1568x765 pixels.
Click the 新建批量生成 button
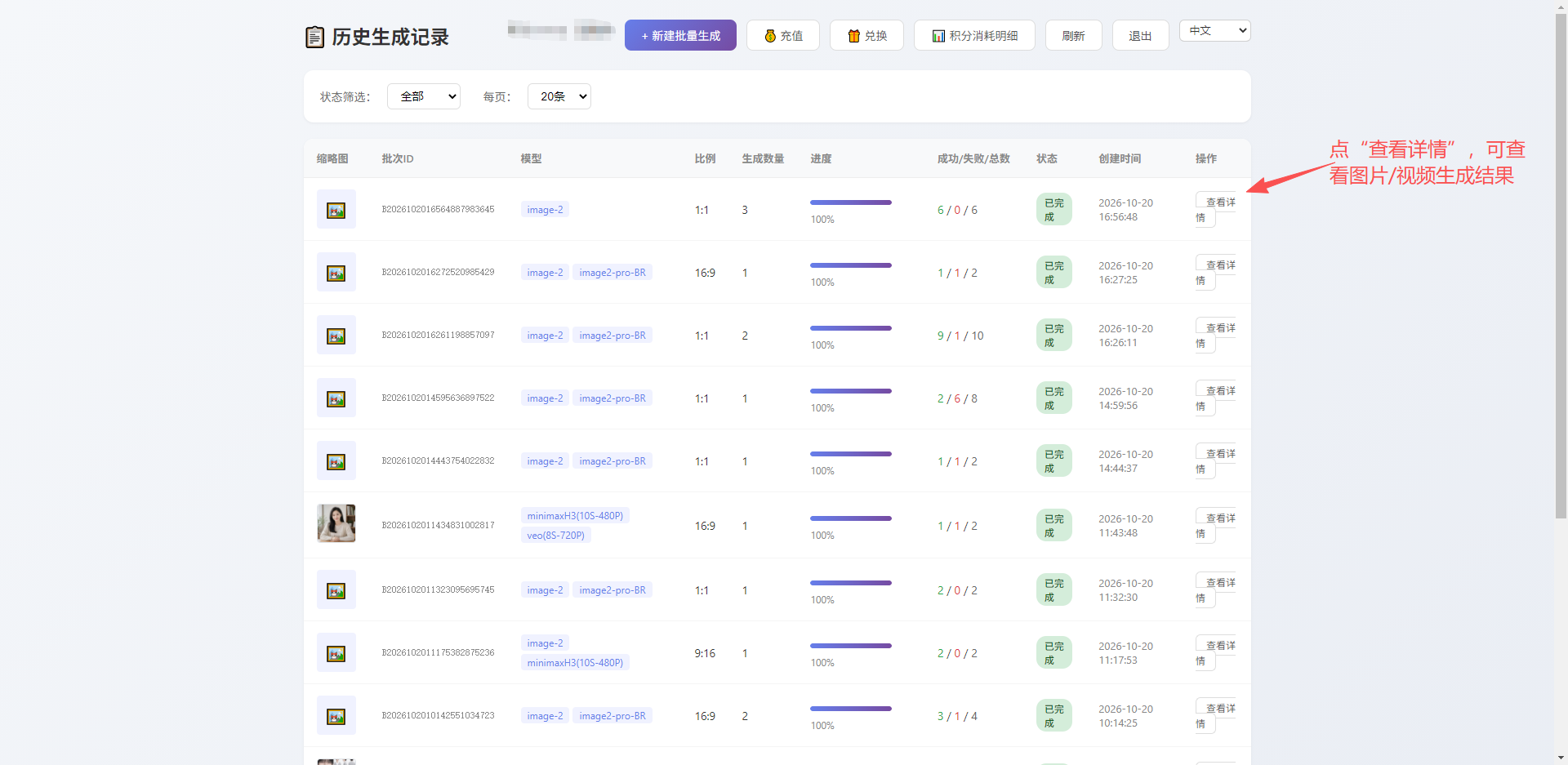(680, 35)
